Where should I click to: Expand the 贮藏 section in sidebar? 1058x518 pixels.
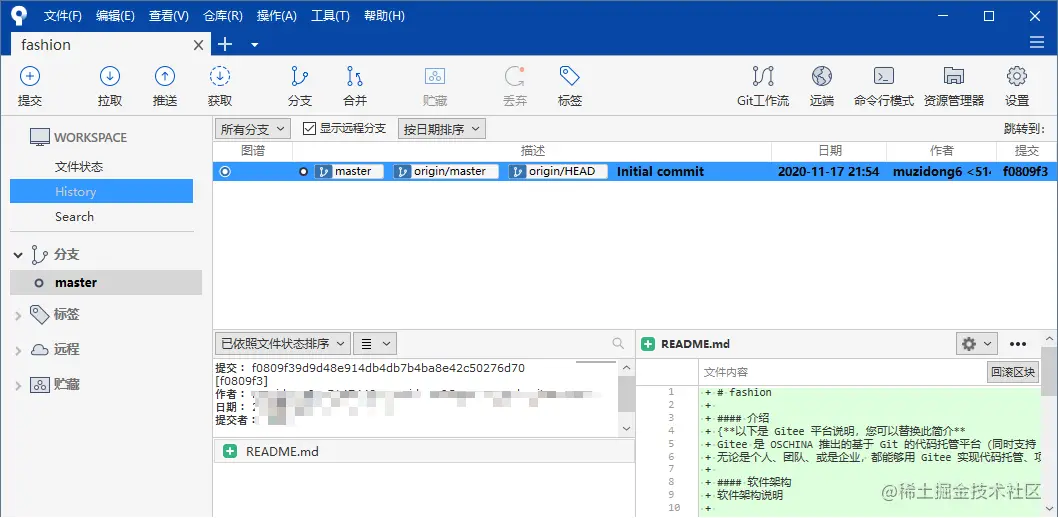pos(18,385)
